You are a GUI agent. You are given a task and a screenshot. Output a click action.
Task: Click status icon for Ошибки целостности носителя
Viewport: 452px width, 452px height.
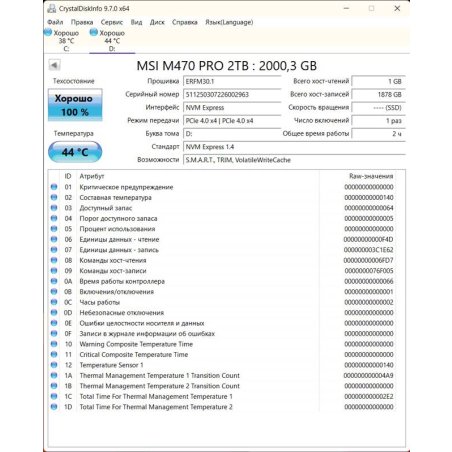(x=54, y=323)
